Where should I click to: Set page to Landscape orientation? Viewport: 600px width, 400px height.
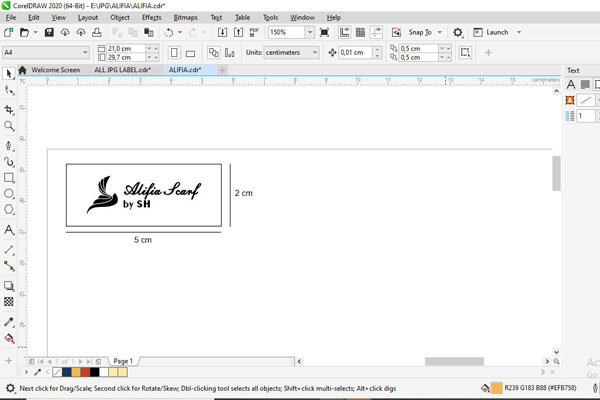190,53
